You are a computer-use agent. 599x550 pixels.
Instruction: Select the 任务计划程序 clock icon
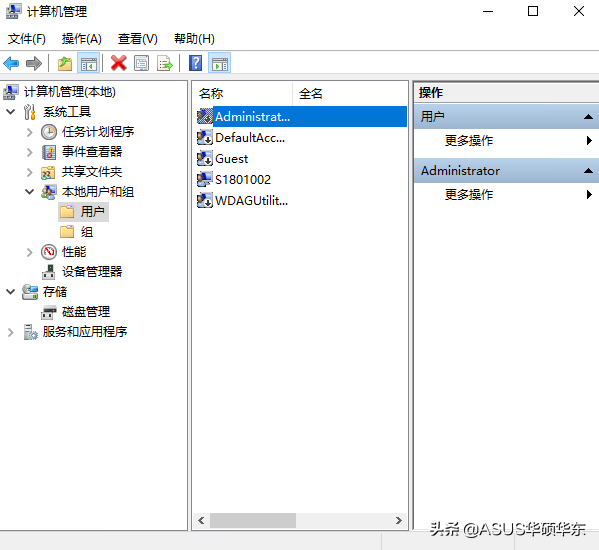(49, 132)
